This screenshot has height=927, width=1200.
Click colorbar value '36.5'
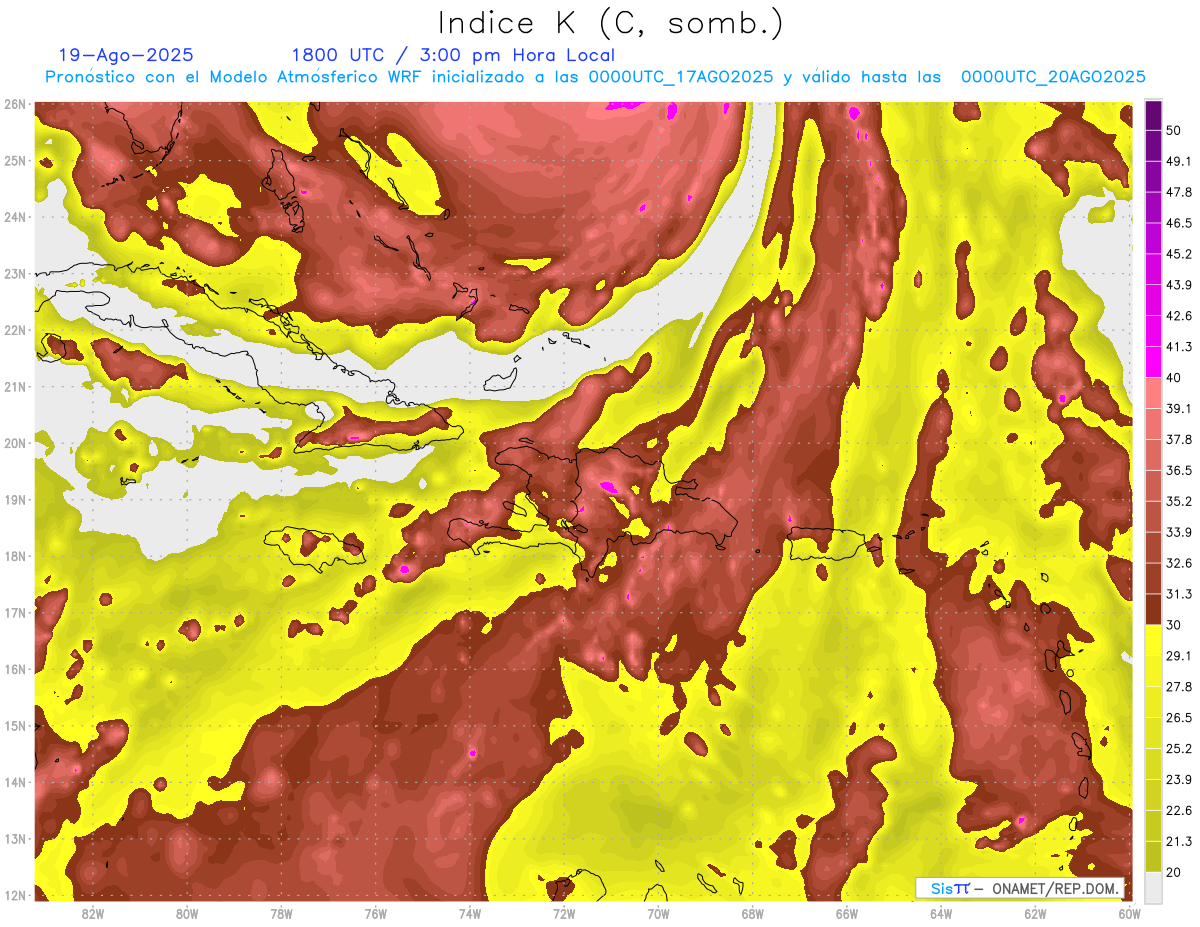[1179, 470]
